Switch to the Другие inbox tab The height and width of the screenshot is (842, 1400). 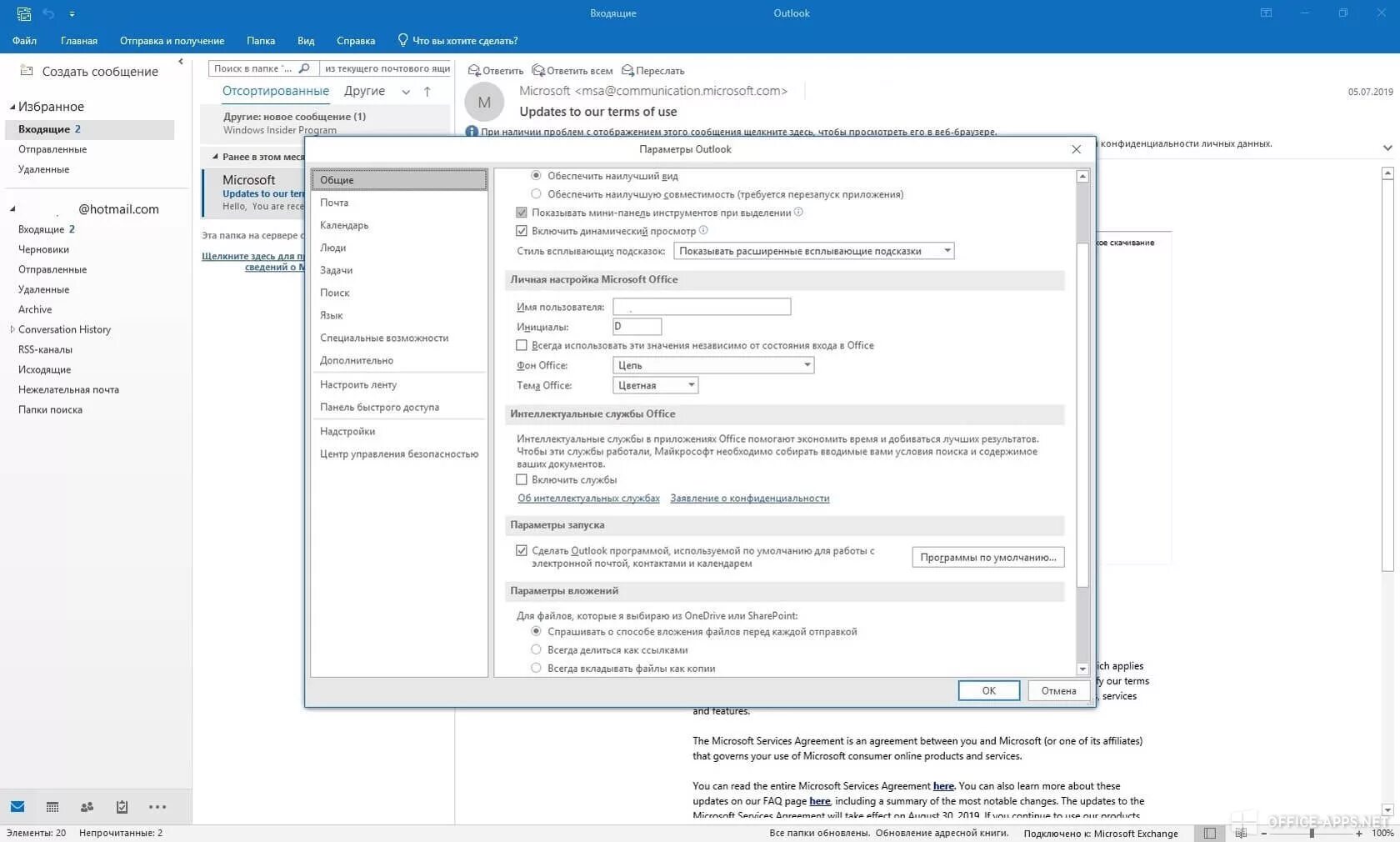coord(364,91)
